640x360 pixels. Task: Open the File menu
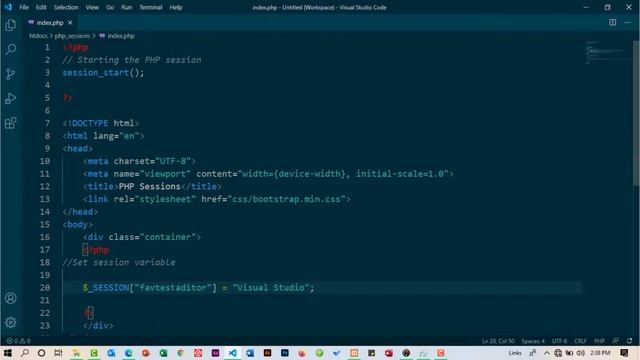pos(24,7)
